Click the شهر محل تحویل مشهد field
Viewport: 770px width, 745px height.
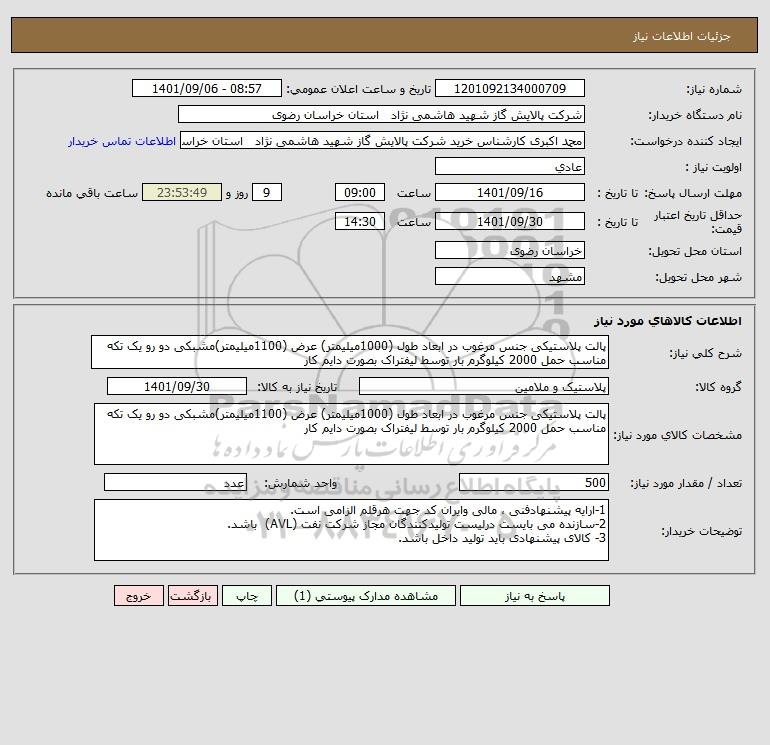(510, 276)
